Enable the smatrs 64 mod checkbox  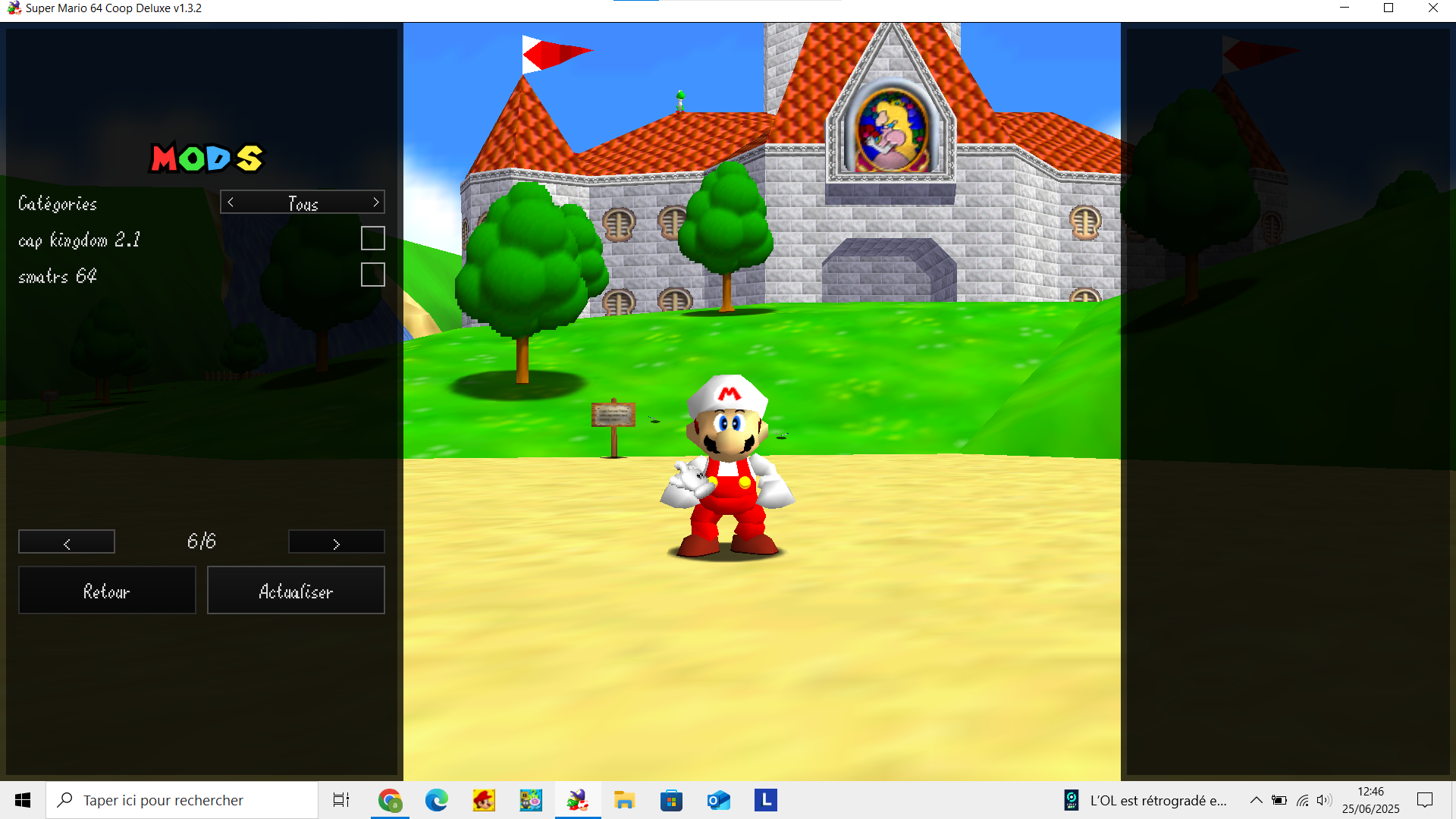point(372,275)
